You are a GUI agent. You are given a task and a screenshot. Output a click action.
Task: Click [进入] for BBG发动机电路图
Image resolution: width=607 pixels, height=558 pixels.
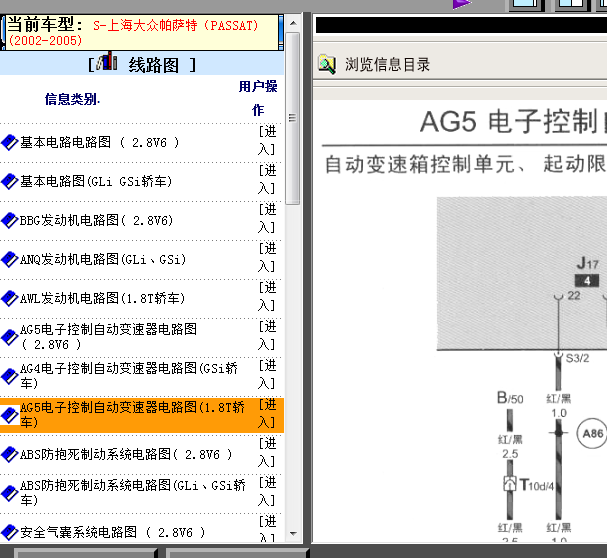[267, 218]
